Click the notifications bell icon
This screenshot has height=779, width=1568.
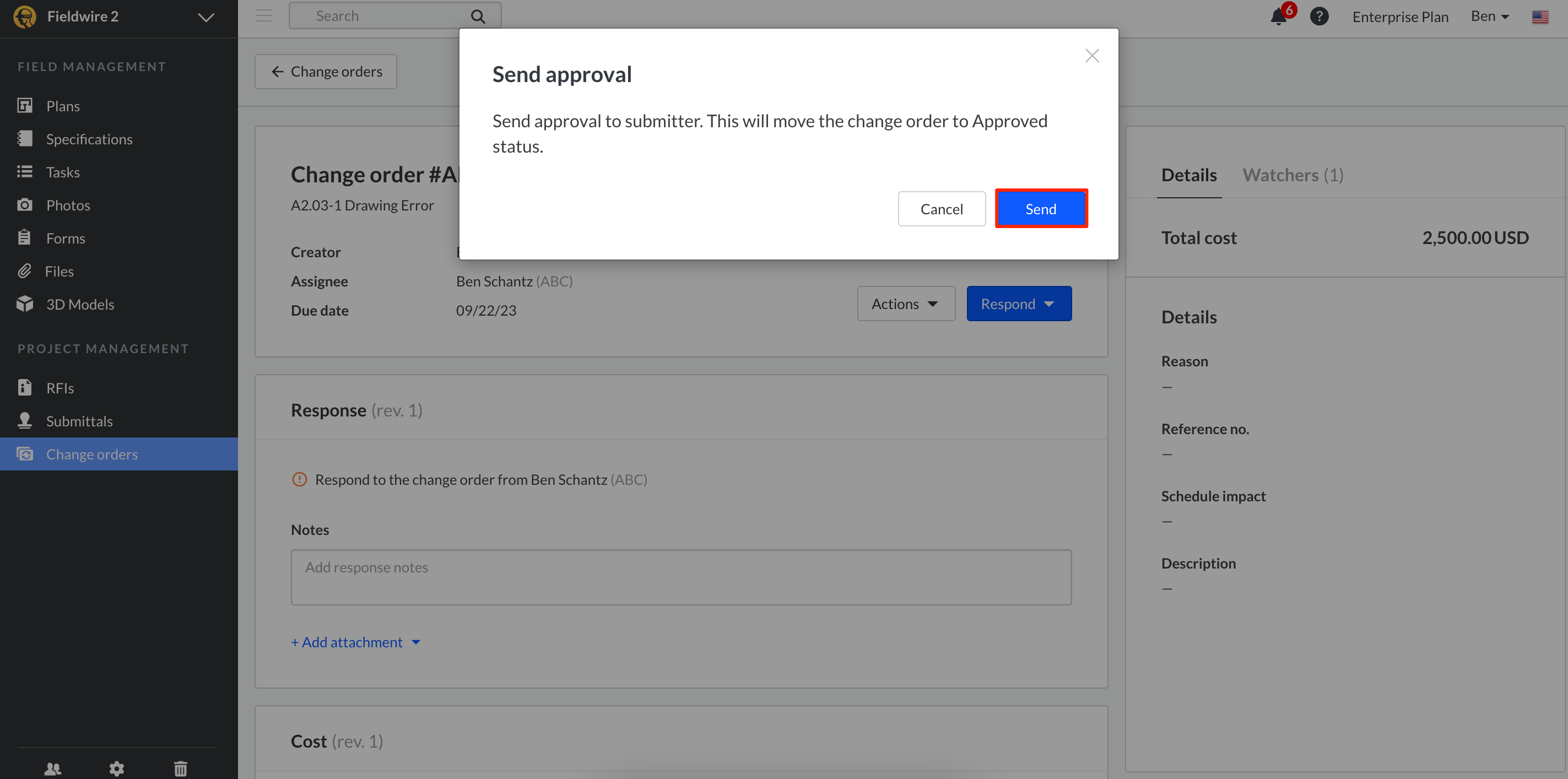pyautogui.click(x=1278, y=17)
